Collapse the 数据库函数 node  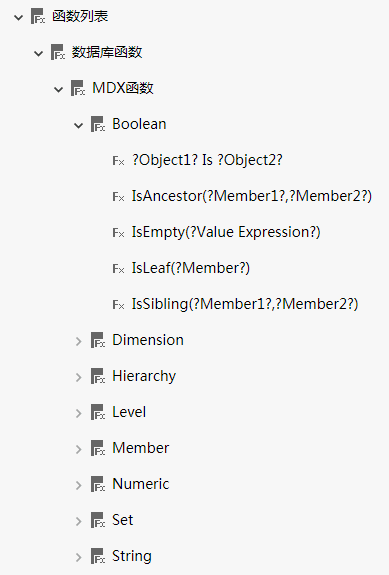tap(38, 54)
